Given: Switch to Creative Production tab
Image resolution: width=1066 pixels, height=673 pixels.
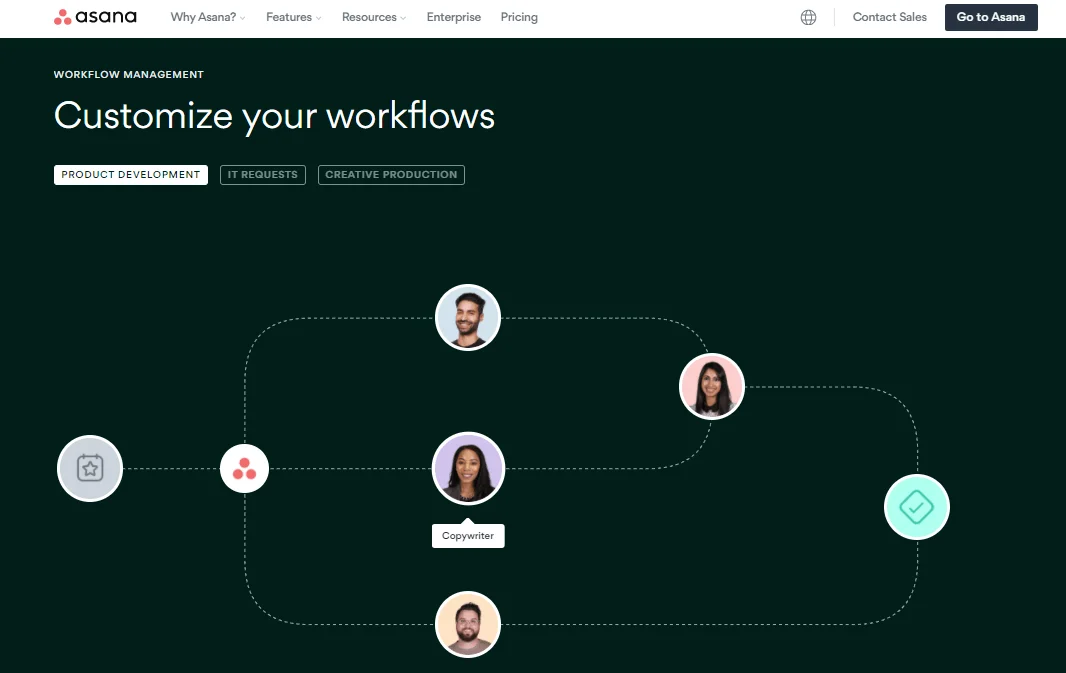Looking at the screenshot, I should tap(391, 175).
